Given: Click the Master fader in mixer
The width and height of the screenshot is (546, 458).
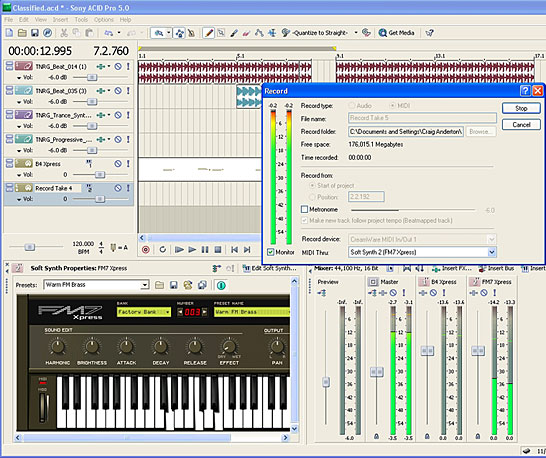Looking at the screenshot, I should 376,372.
